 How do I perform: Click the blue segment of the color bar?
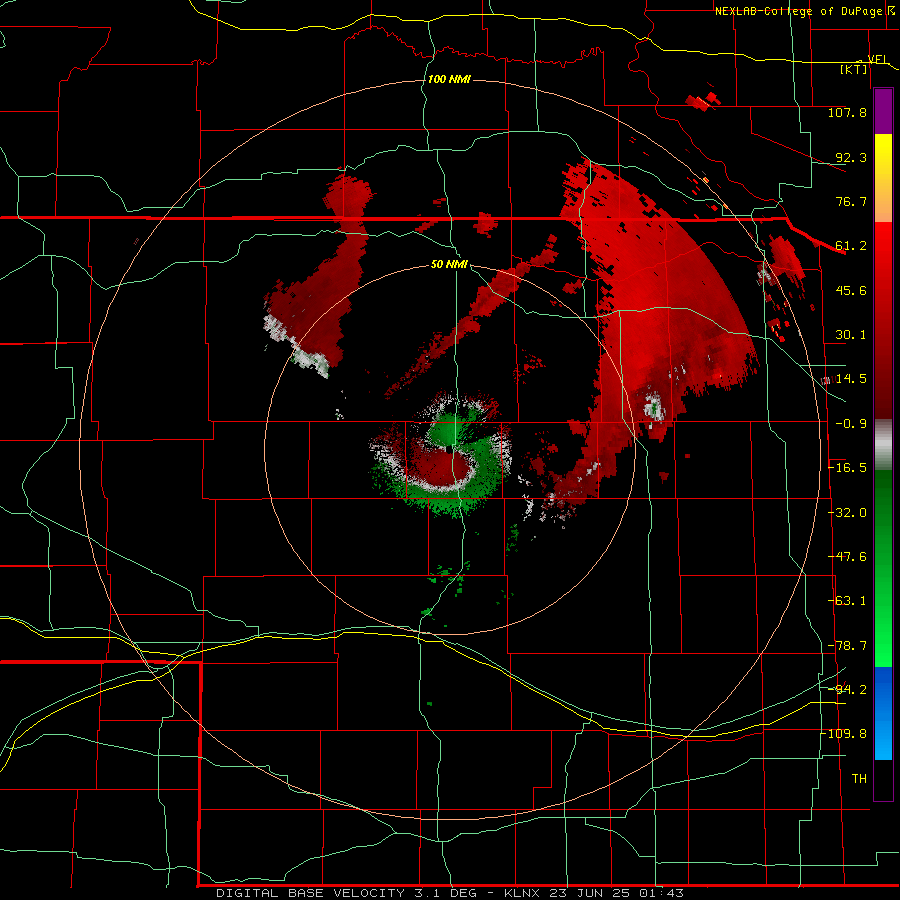883,713
